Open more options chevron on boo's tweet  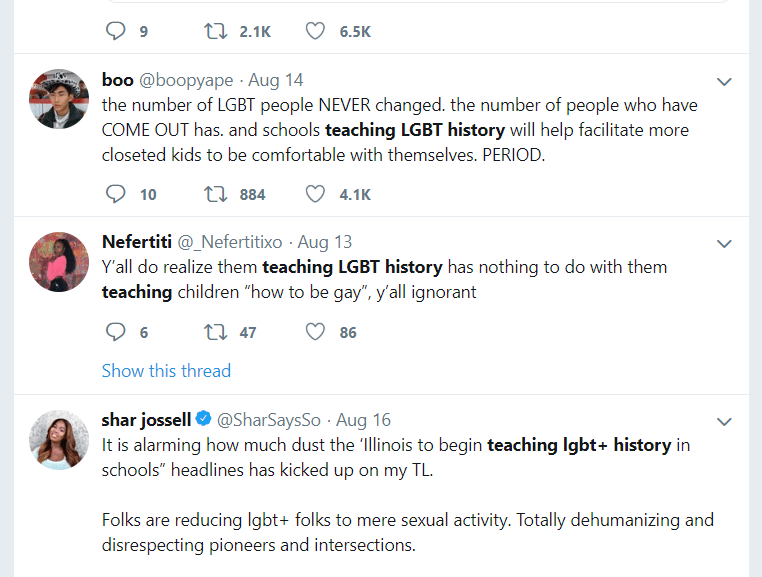(725, 81)
